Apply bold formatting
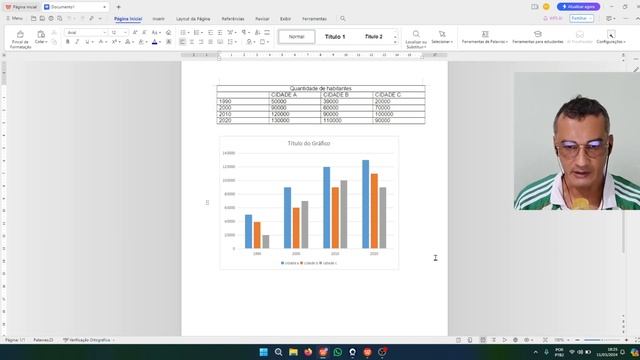The image size is (640, 360). pos(68,42)
